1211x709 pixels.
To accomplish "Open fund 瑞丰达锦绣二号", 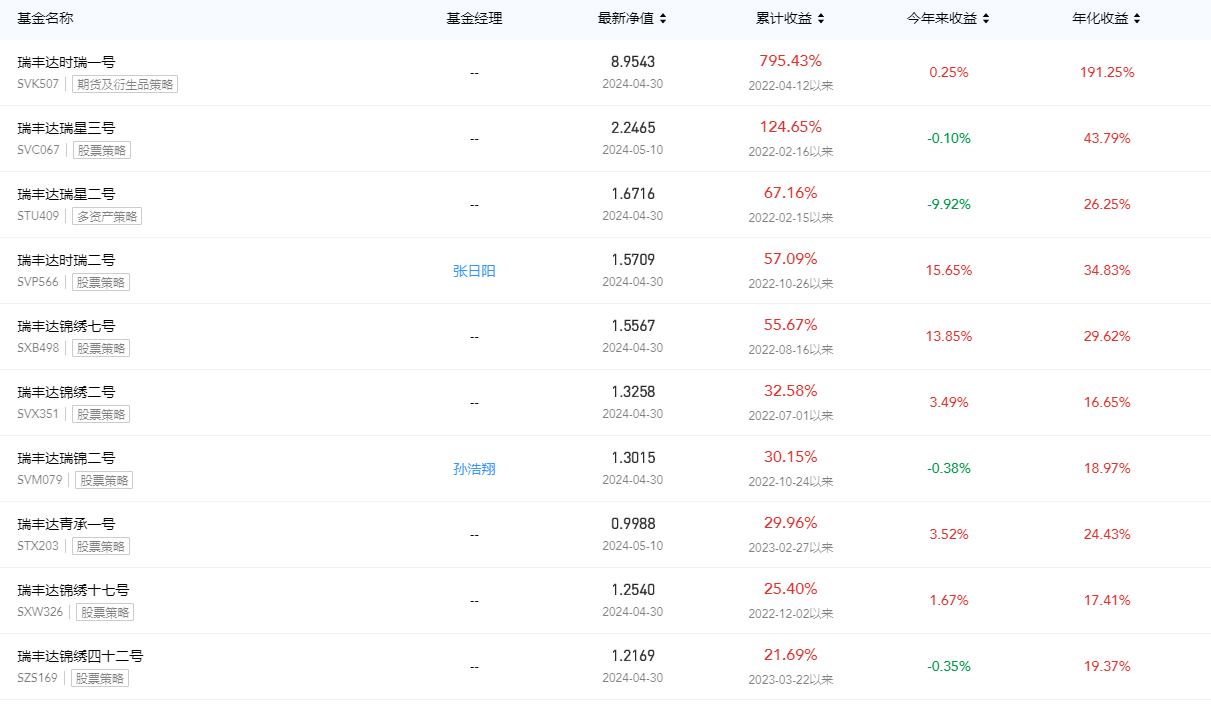I will coord(66,392).
